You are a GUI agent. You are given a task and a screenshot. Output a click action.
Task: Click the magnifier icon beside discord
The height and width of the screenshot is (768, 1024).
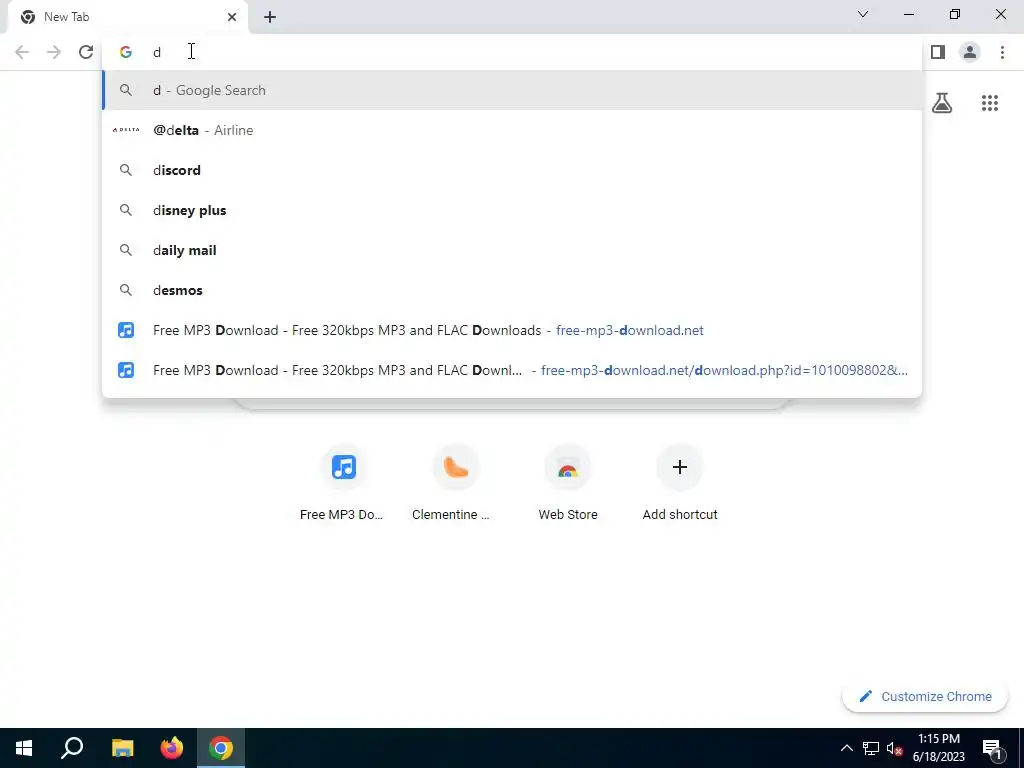click(x=125, y=170)
